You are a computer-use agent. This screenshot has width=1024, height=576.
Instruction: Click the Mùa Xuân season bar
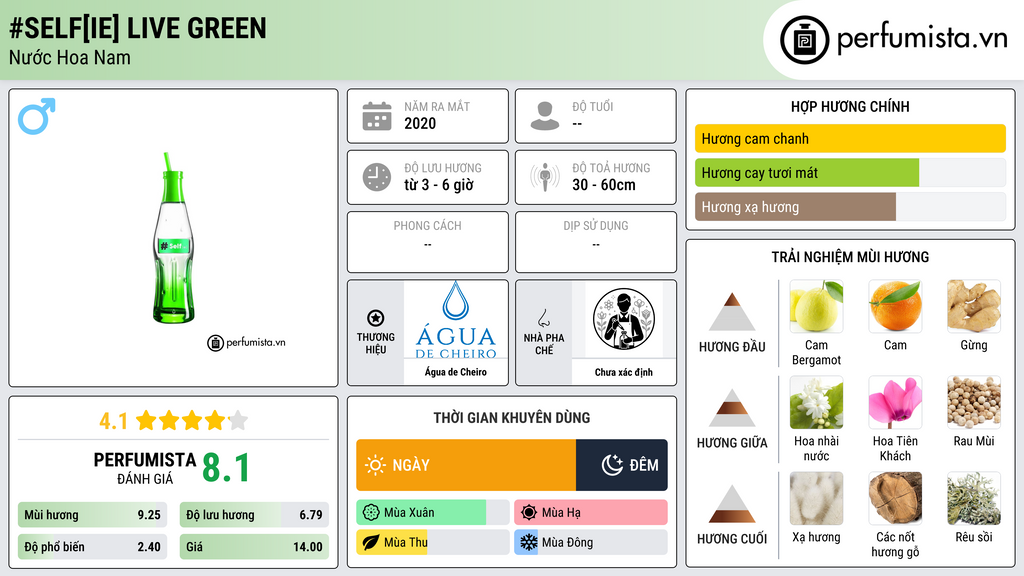pyautogui.click(x=433, y=513)
